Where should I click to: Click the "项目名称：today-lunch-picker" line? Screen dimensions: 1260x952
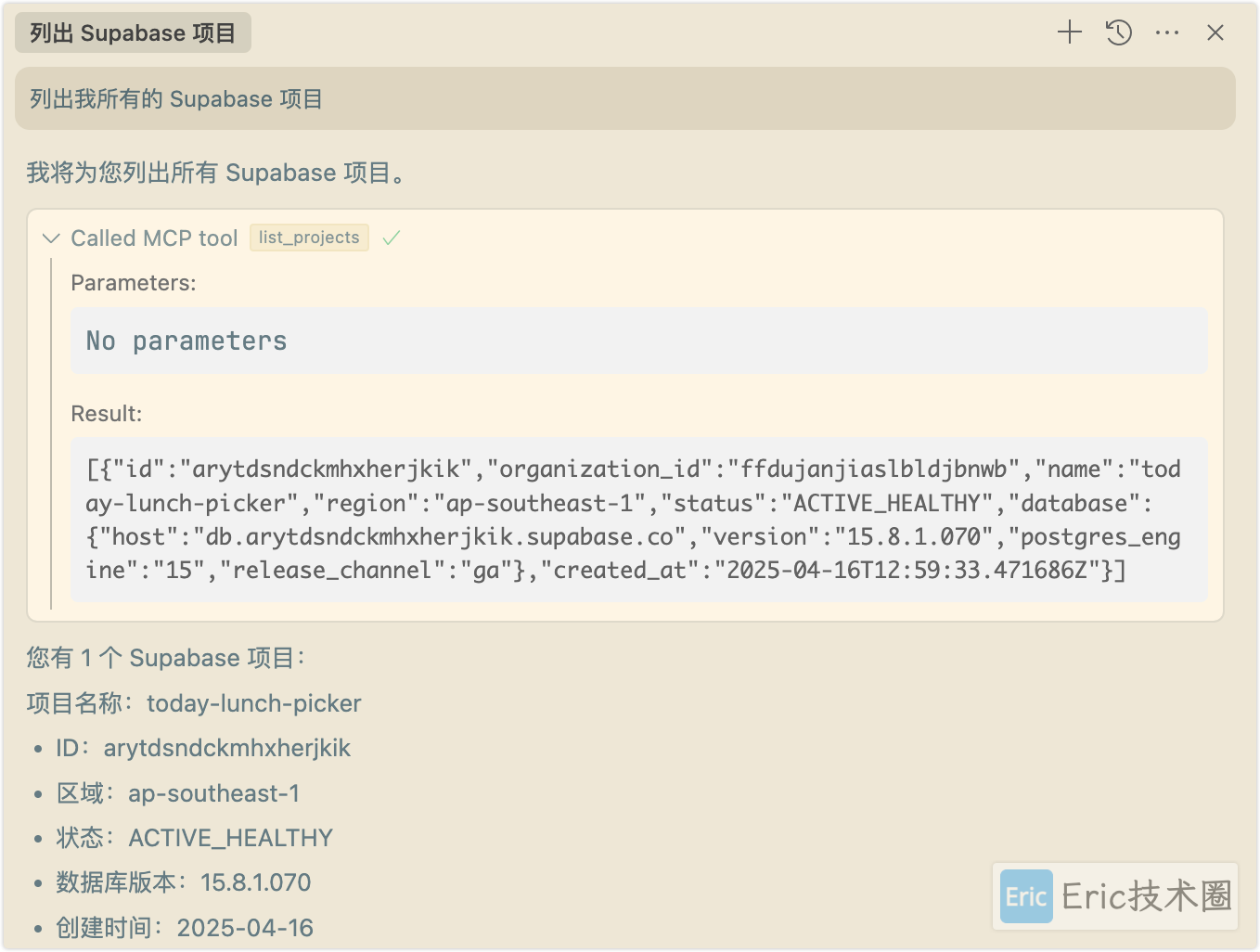(194, 703)
